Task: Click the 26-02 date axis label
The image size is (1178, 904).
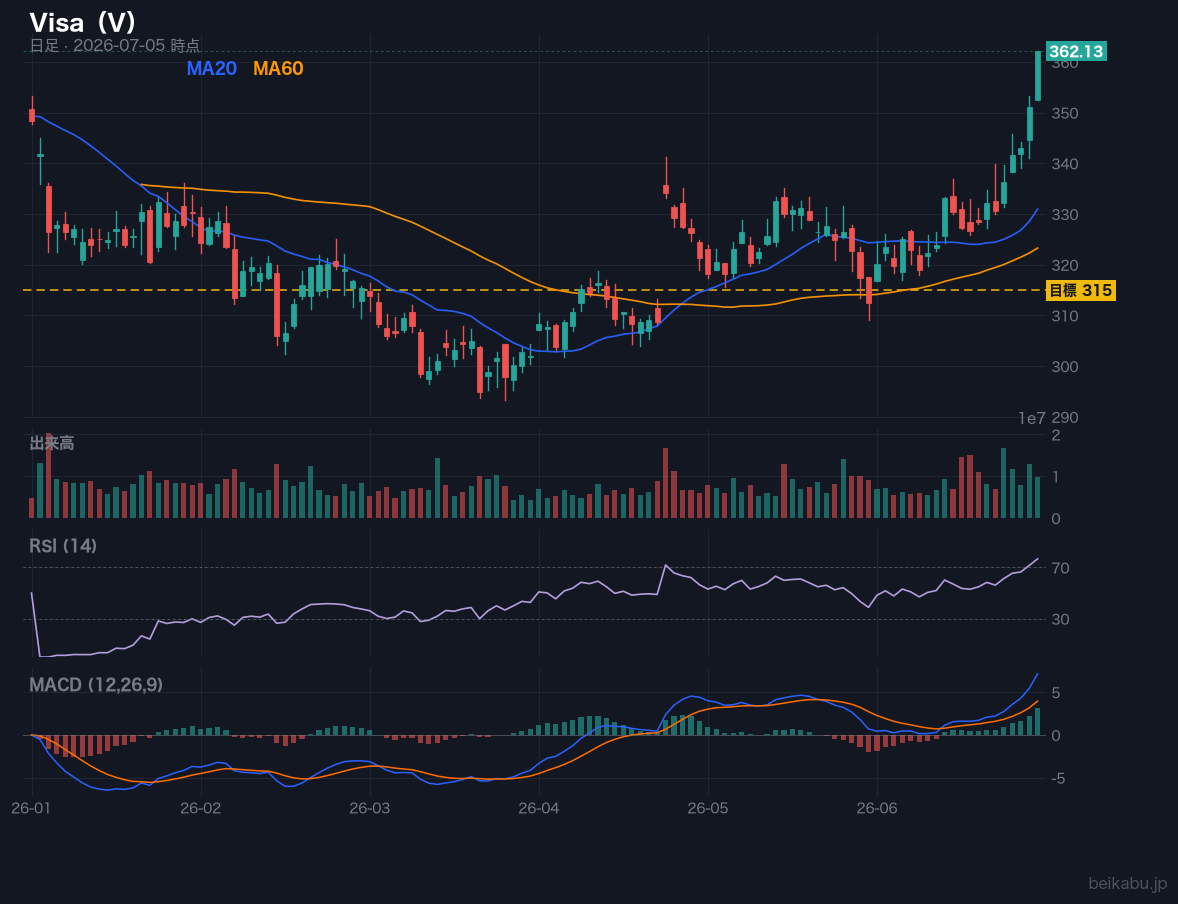Action: pos(201,809)
